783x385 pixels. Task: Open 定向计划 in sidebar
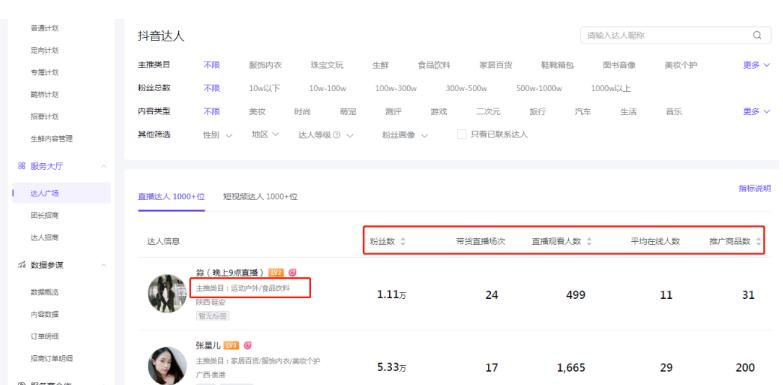pyautogui.click(x=44, y=50)
